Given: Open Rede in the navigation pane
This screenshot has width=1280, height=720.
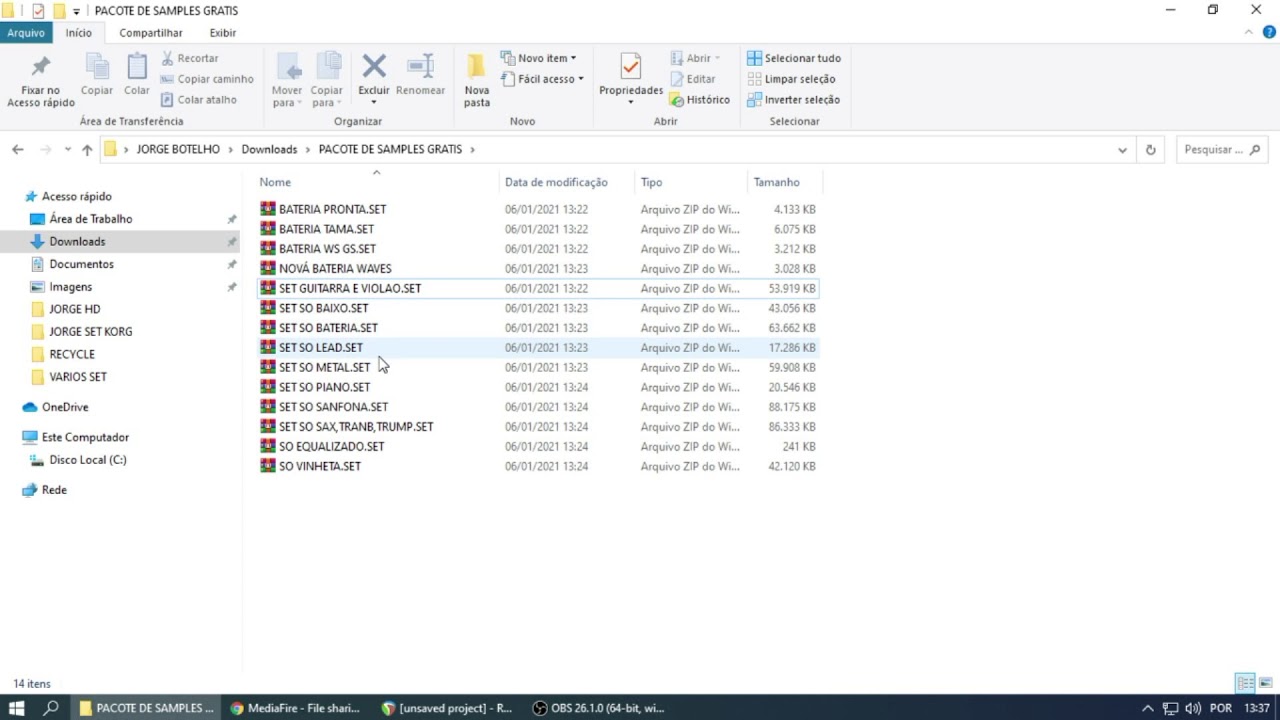Looking at the screenshot, I should click(54, 490).
